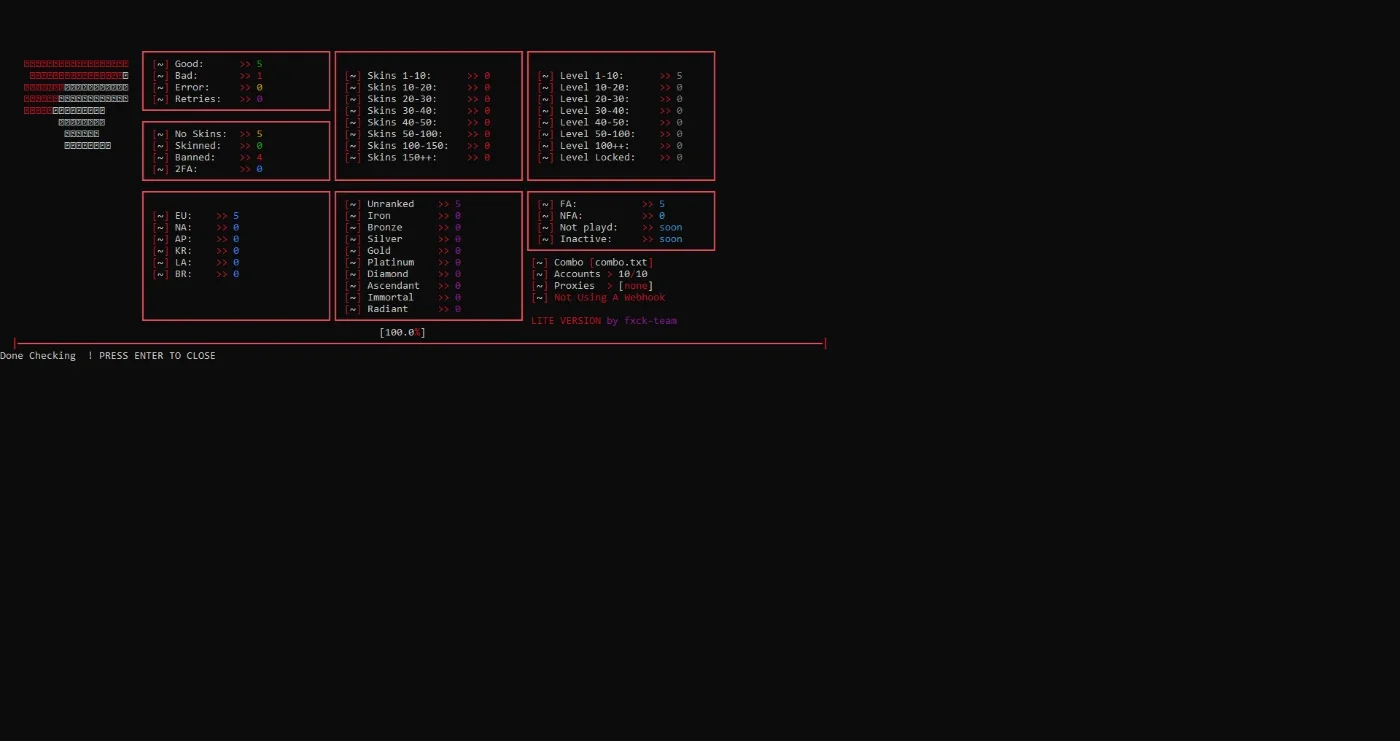
Task: Click the "Immortal" rank label
Action: pyautogui.click(x=390, y=297)
